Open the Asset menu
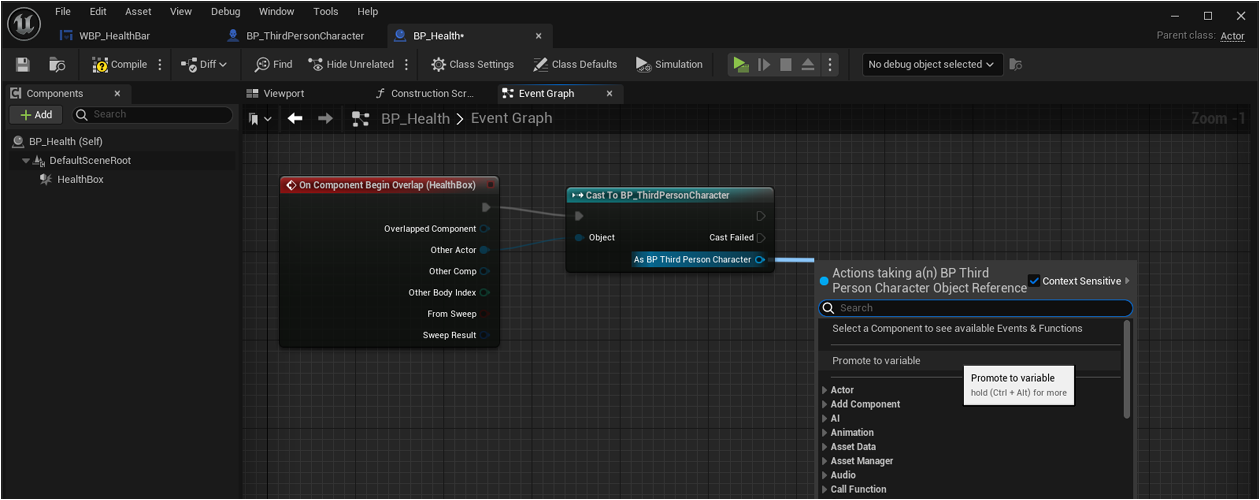 point(139,11)
